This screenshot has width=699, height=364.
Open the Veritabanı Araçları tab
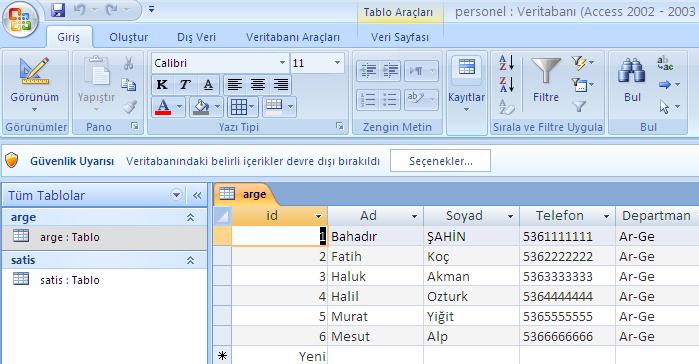[293, 37]
